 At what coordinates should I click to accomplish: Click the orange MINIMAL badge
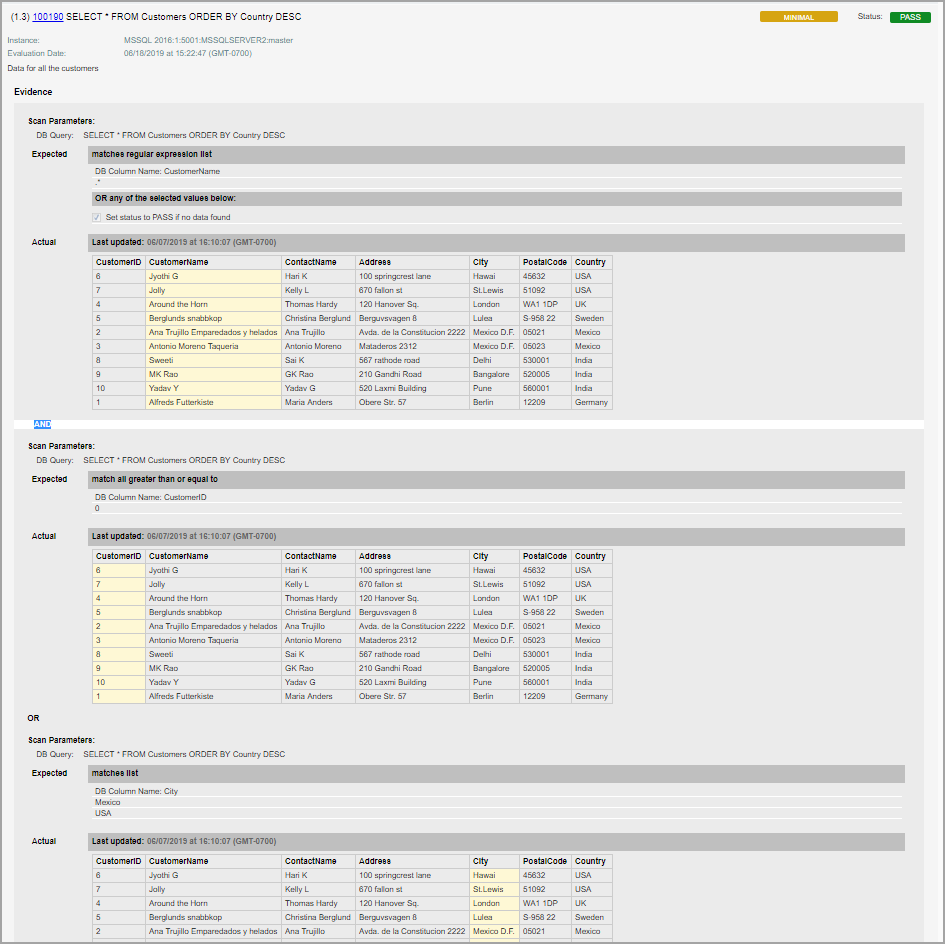[x=798, y=16]
